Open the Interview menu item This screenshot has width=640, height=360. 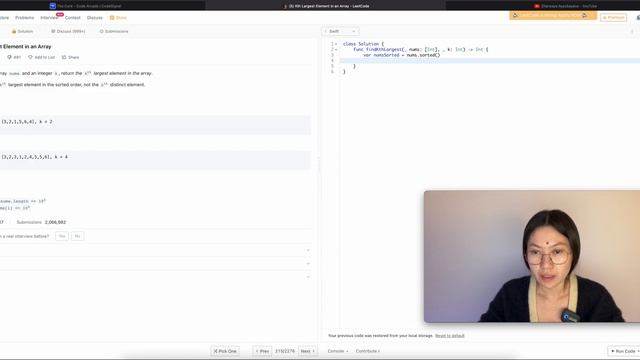coord(49,18)
